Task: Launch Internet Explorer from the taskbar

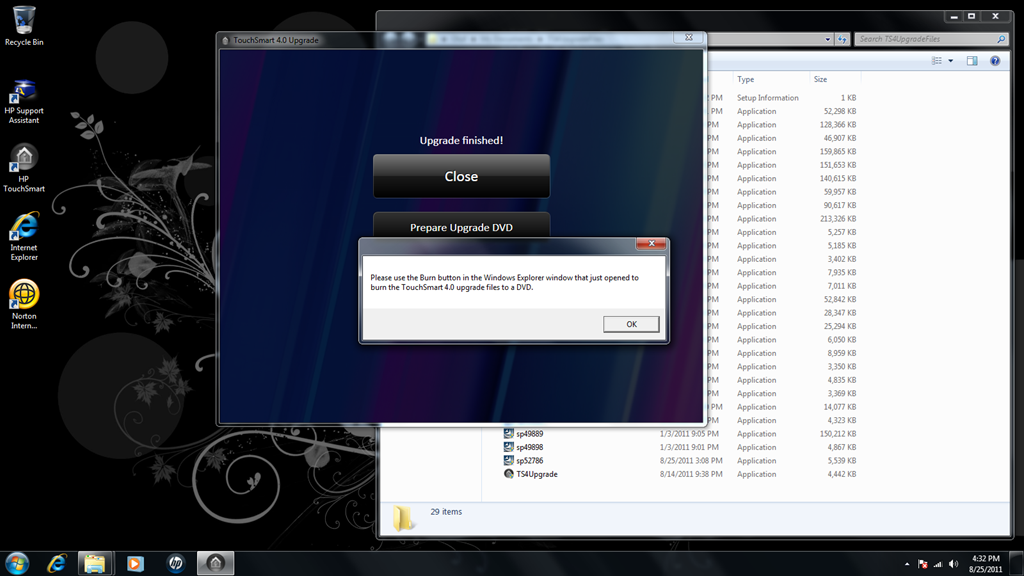Action: click(x=57, y=563)
